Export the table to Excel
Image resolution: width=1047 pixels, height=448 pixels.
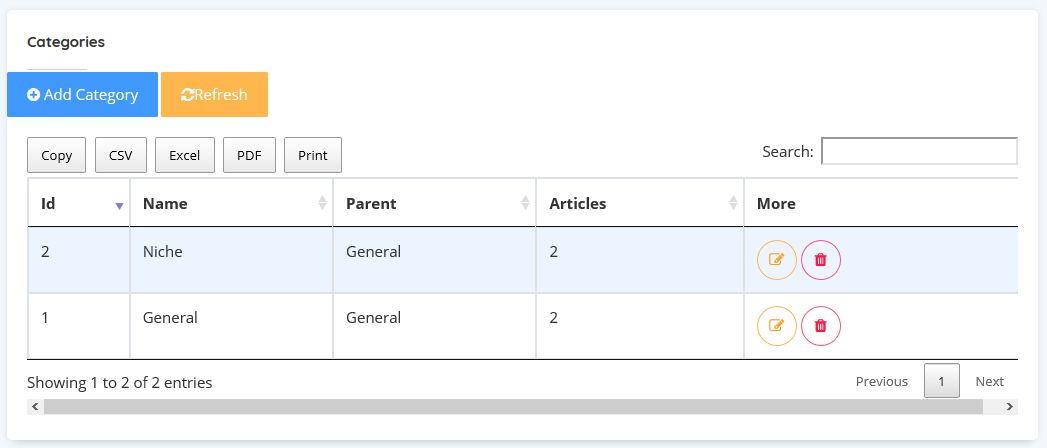pos(185,155)
